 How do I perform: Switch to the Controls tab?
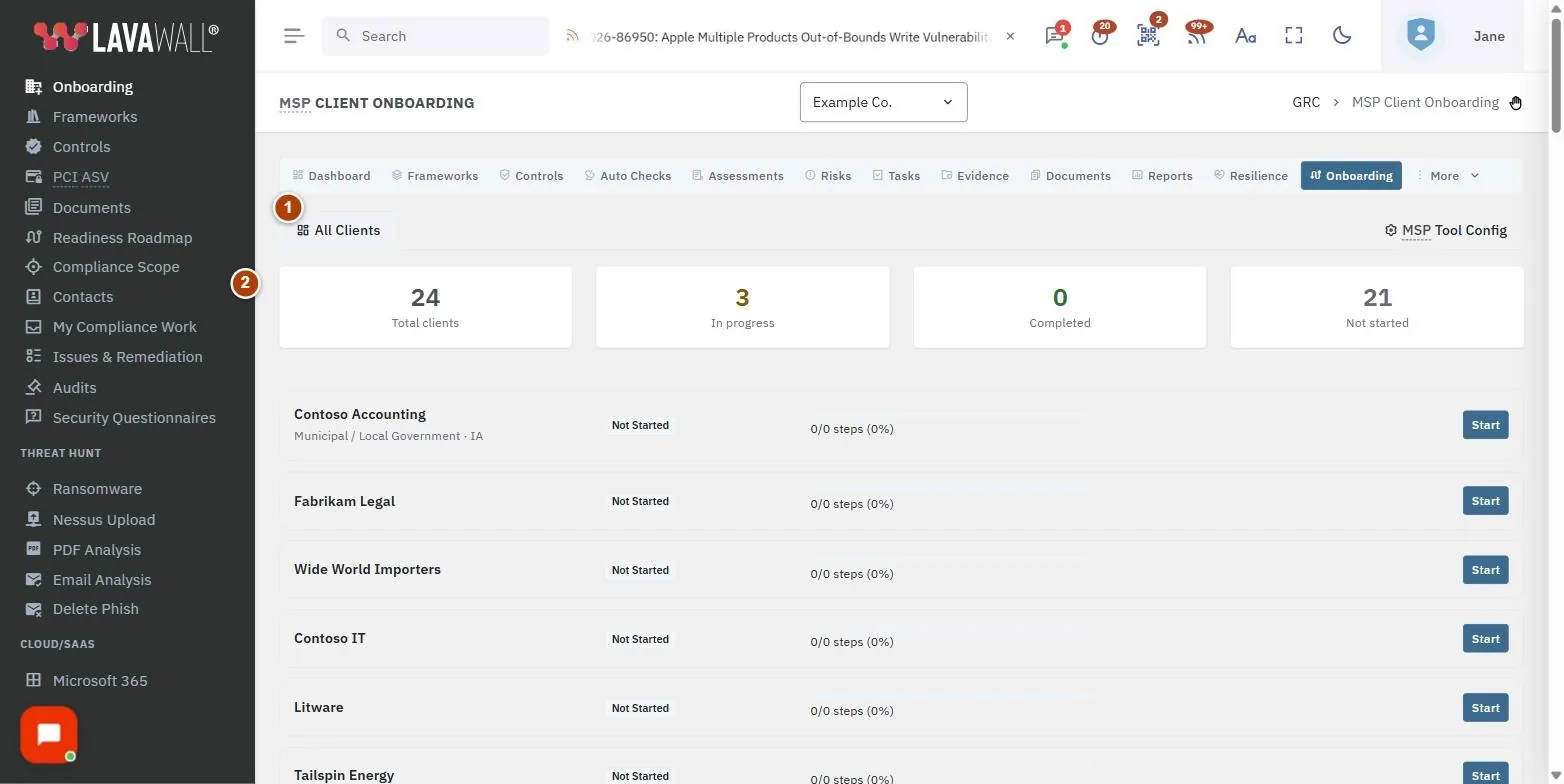[x=532, y=176]
